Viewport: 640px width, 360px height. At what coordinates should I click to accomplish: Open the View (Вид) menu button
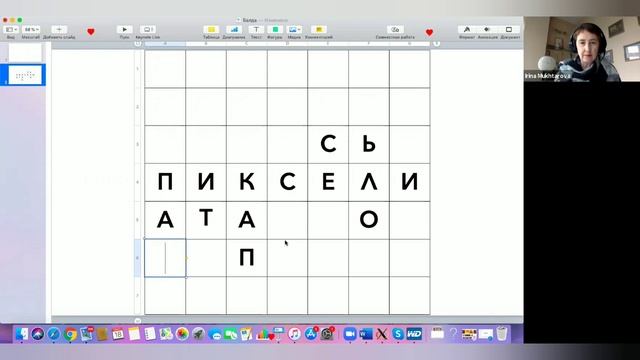click(x=11, y=29)
